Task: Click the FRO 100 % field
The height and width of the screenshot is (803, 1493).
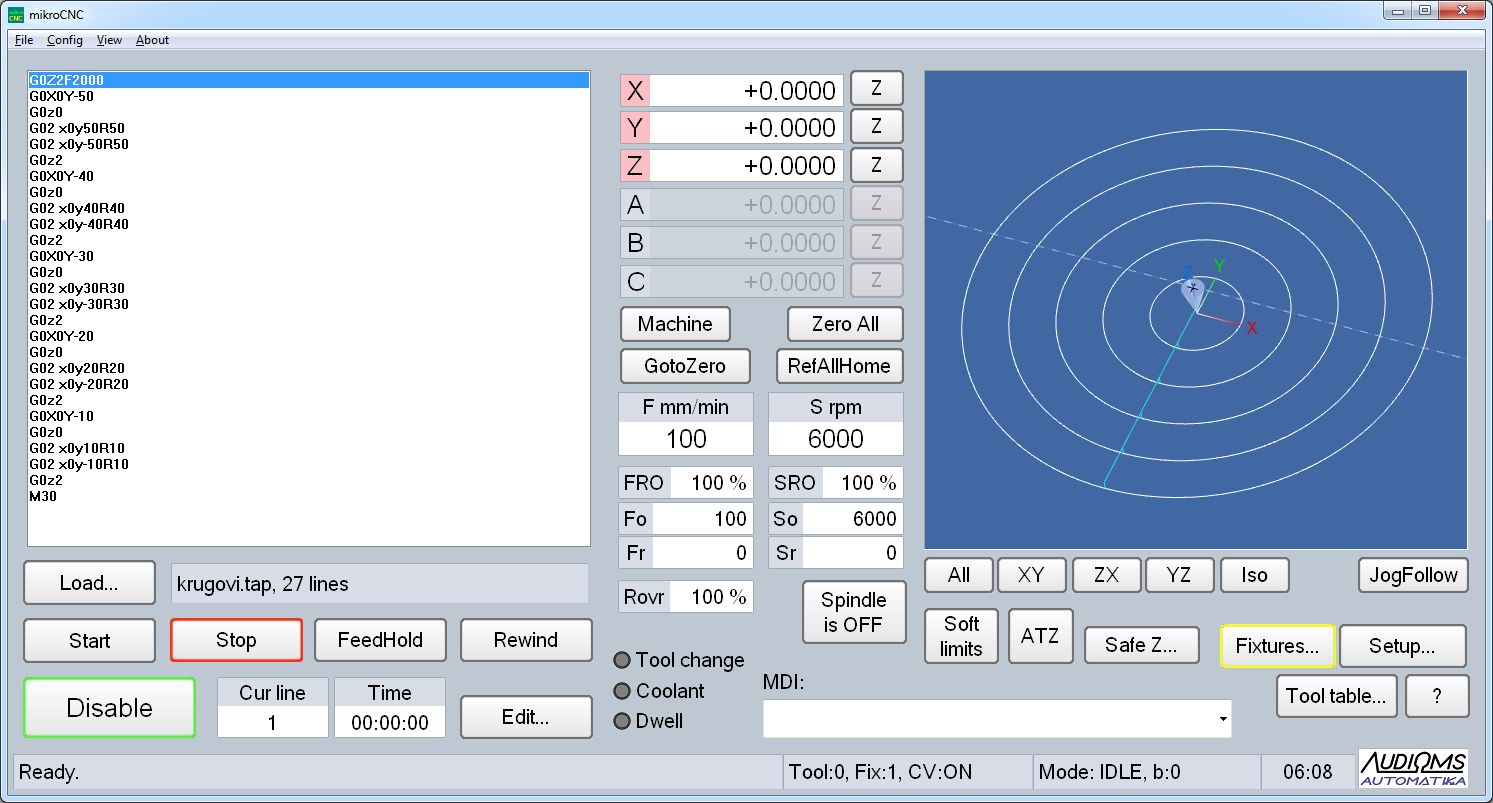Action: (711, 483)
